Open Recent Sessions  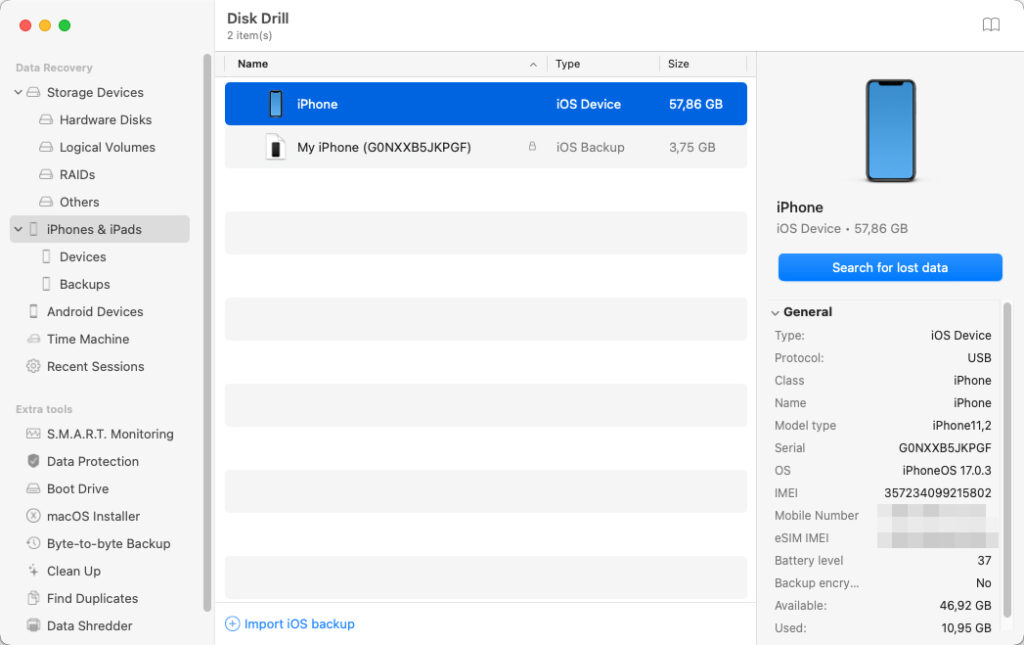[95, 366]
